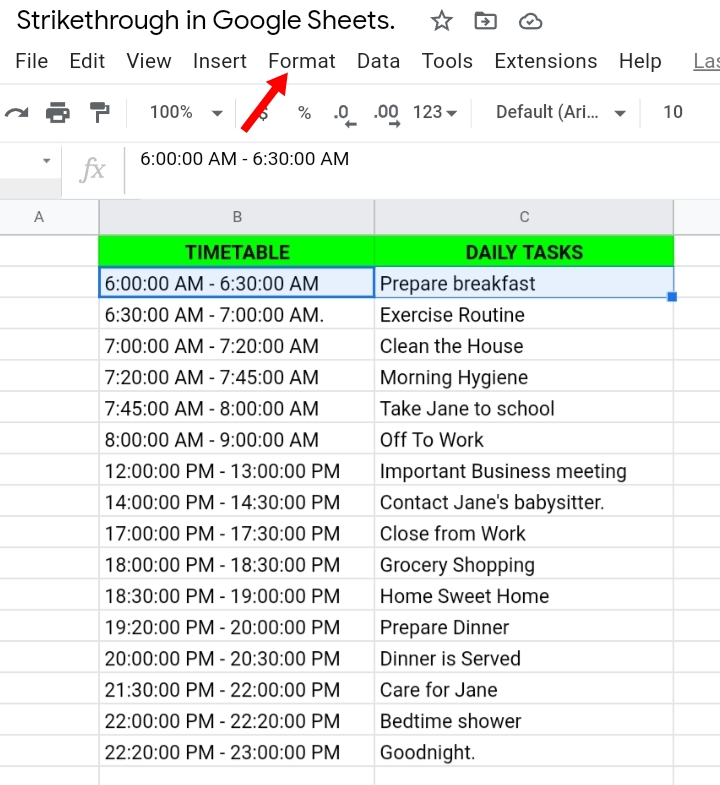Select the Close from Work cell

[x=524, y=533]
